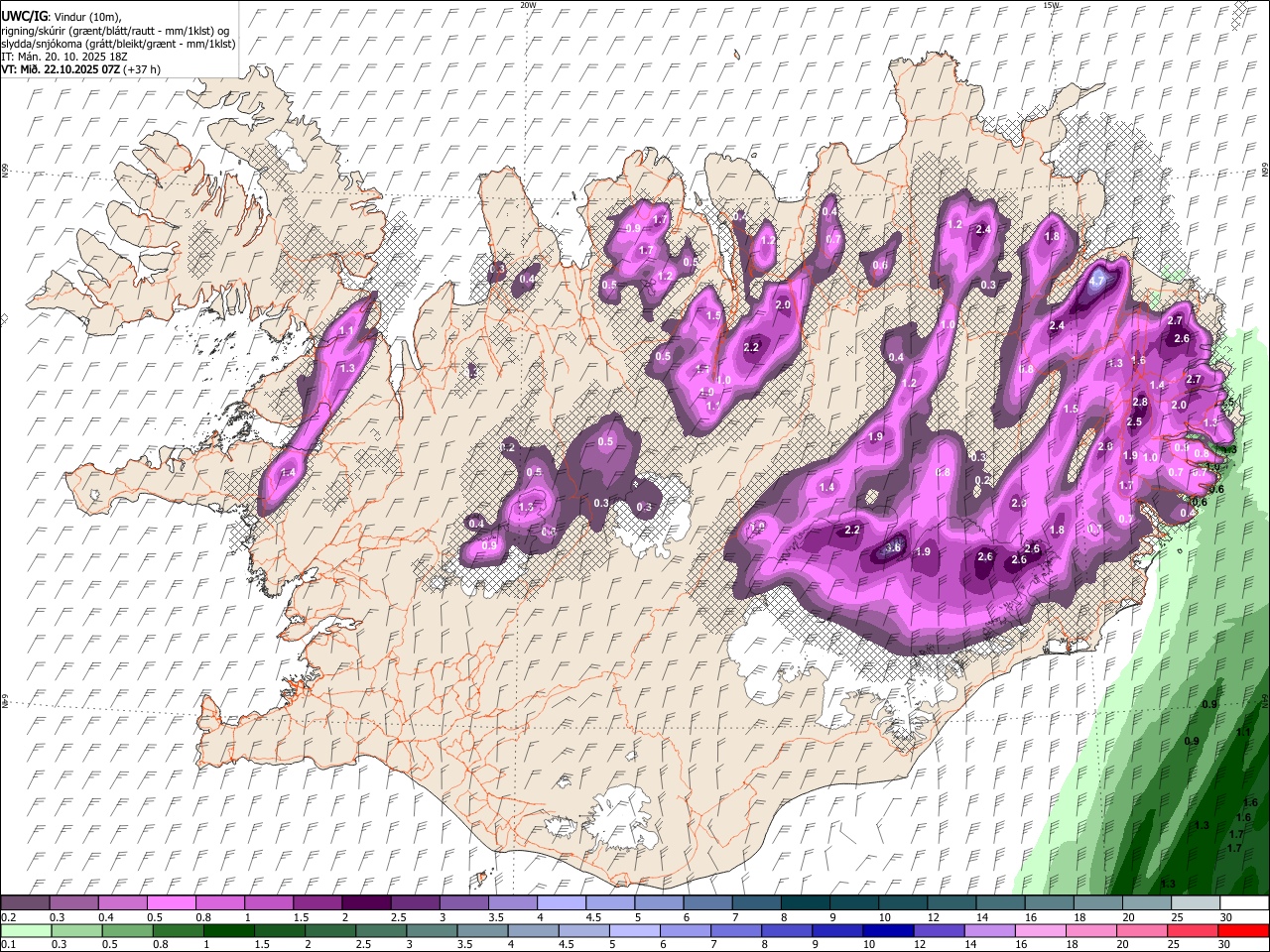Pick the snow legend swatch between 3 and 3.5
The image size is (1270, 952).
click(x=463, y=903)
